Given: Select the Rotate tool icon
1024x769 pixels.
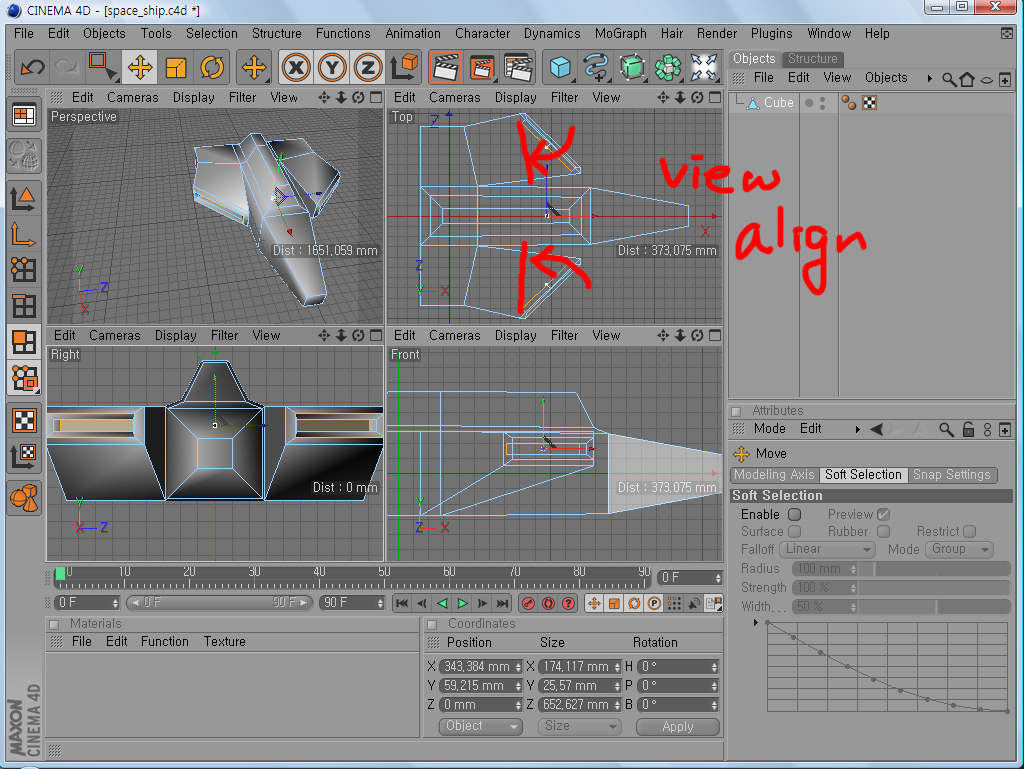Looking at the screenshot, I should pyautogui.click(x=212, y=68).
